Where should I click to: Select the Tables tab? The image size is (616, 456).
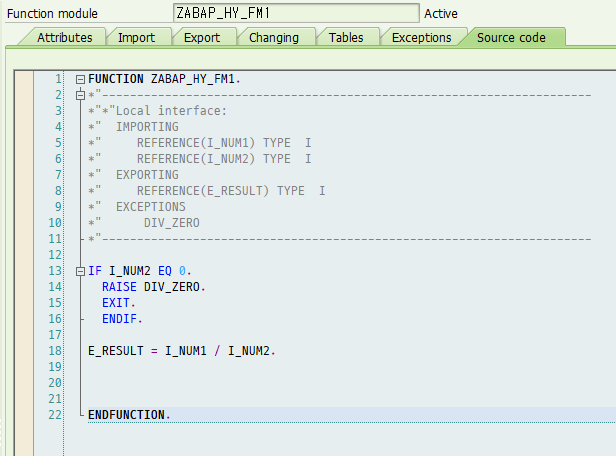tap(346, 38)
